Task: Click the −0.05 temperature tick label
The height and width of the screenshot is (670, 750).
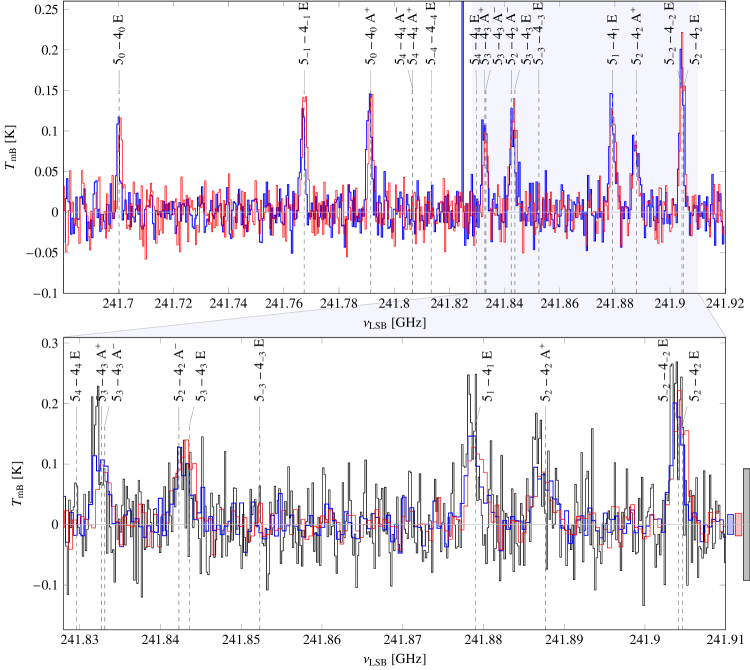Action: point(43,253)
